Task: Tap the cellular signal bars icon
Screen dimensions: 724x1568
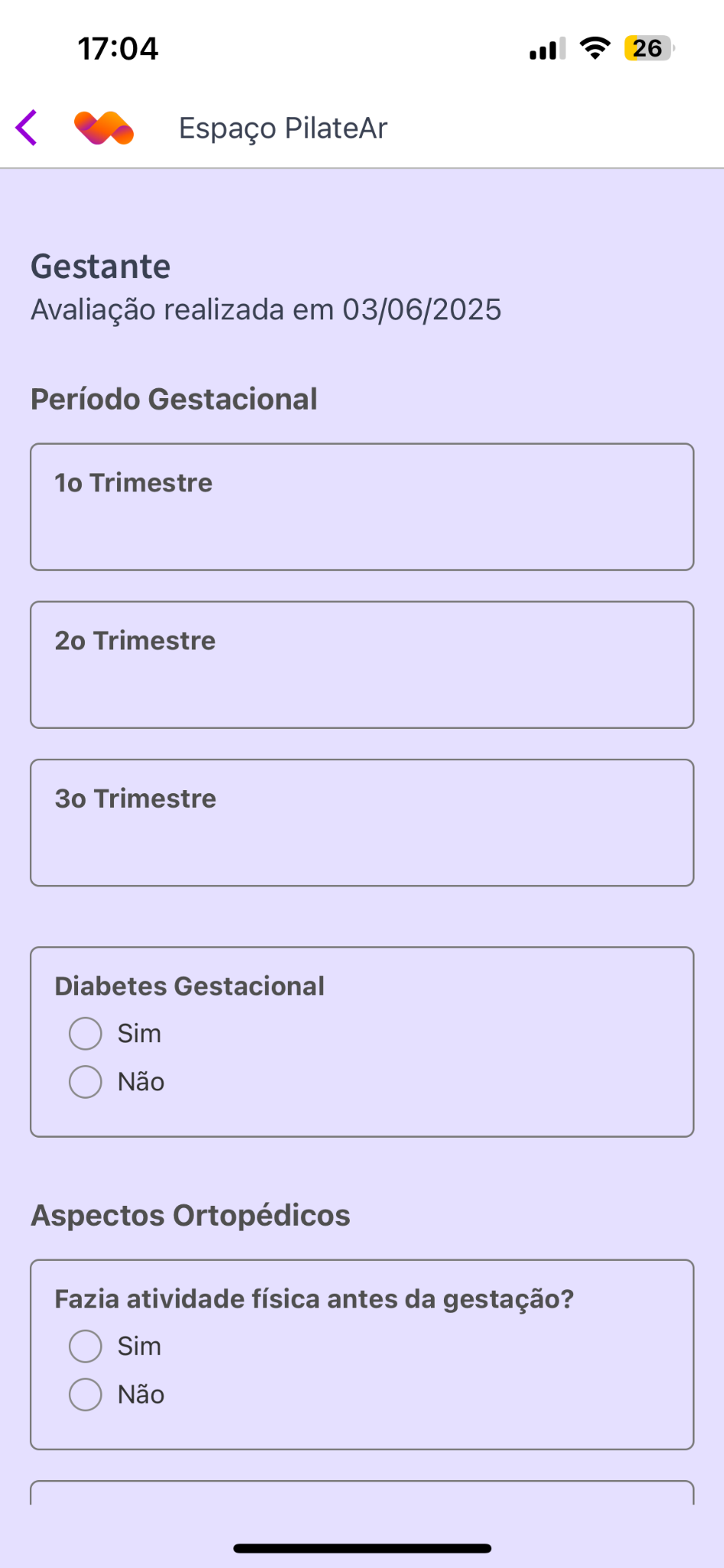Action: pyautogui.click(x=546, y=49)
